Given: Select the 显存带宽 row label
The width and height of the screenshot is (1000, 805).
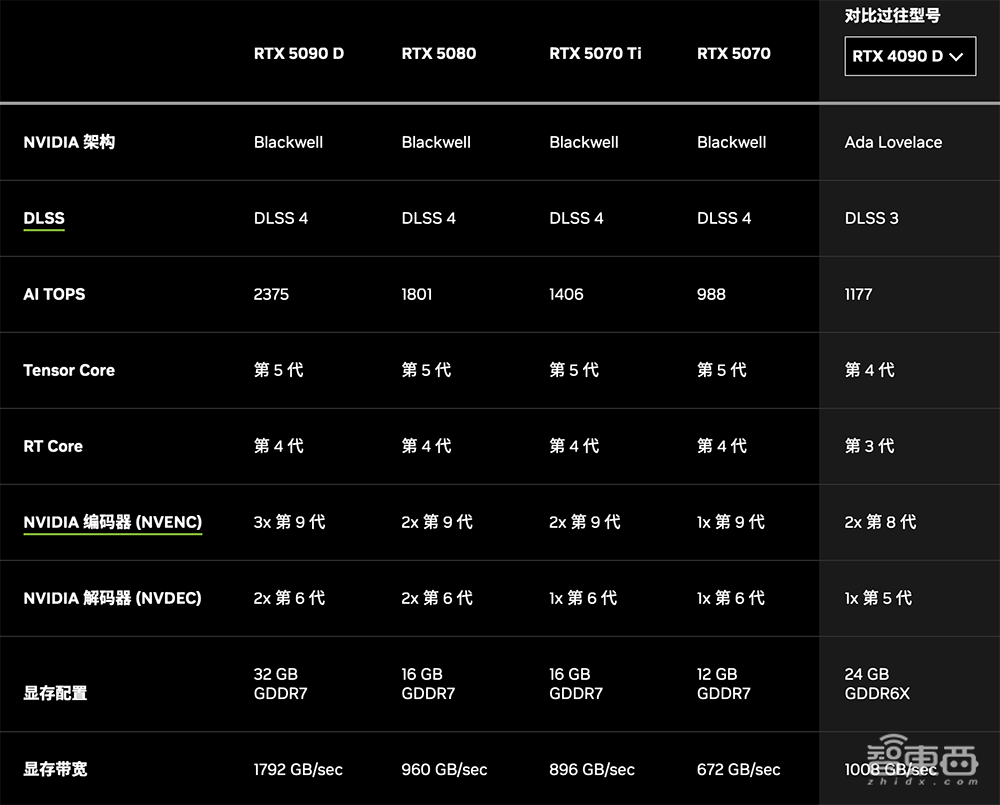Looking at the screenshot, I should click(55, 769).
